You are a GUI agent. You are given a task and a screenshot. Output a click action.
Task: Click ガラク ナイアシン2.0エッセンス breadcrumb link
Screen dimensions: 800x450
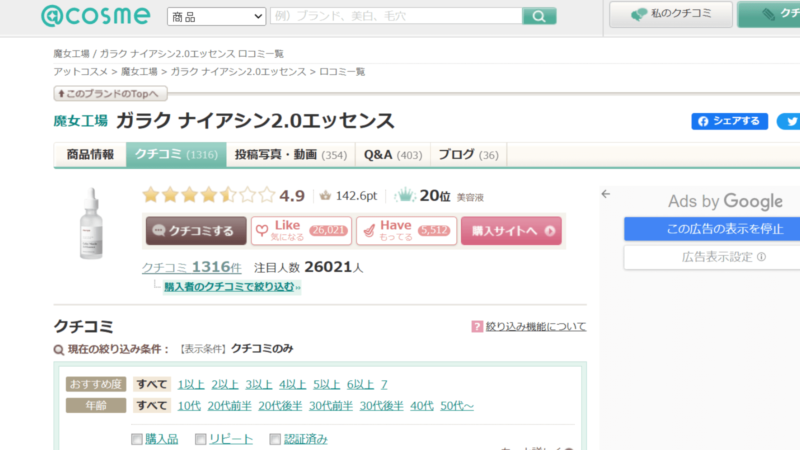[238, 71]
